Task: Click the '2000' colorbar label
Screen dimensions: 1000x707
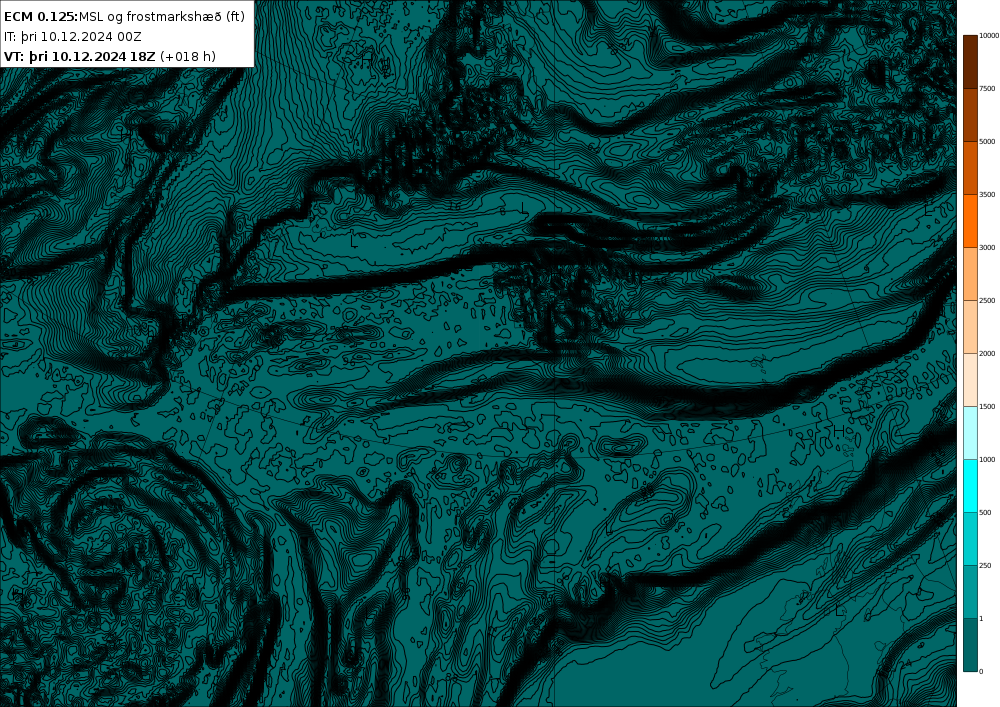Action: pyautogui.click(x=987, y=353)
